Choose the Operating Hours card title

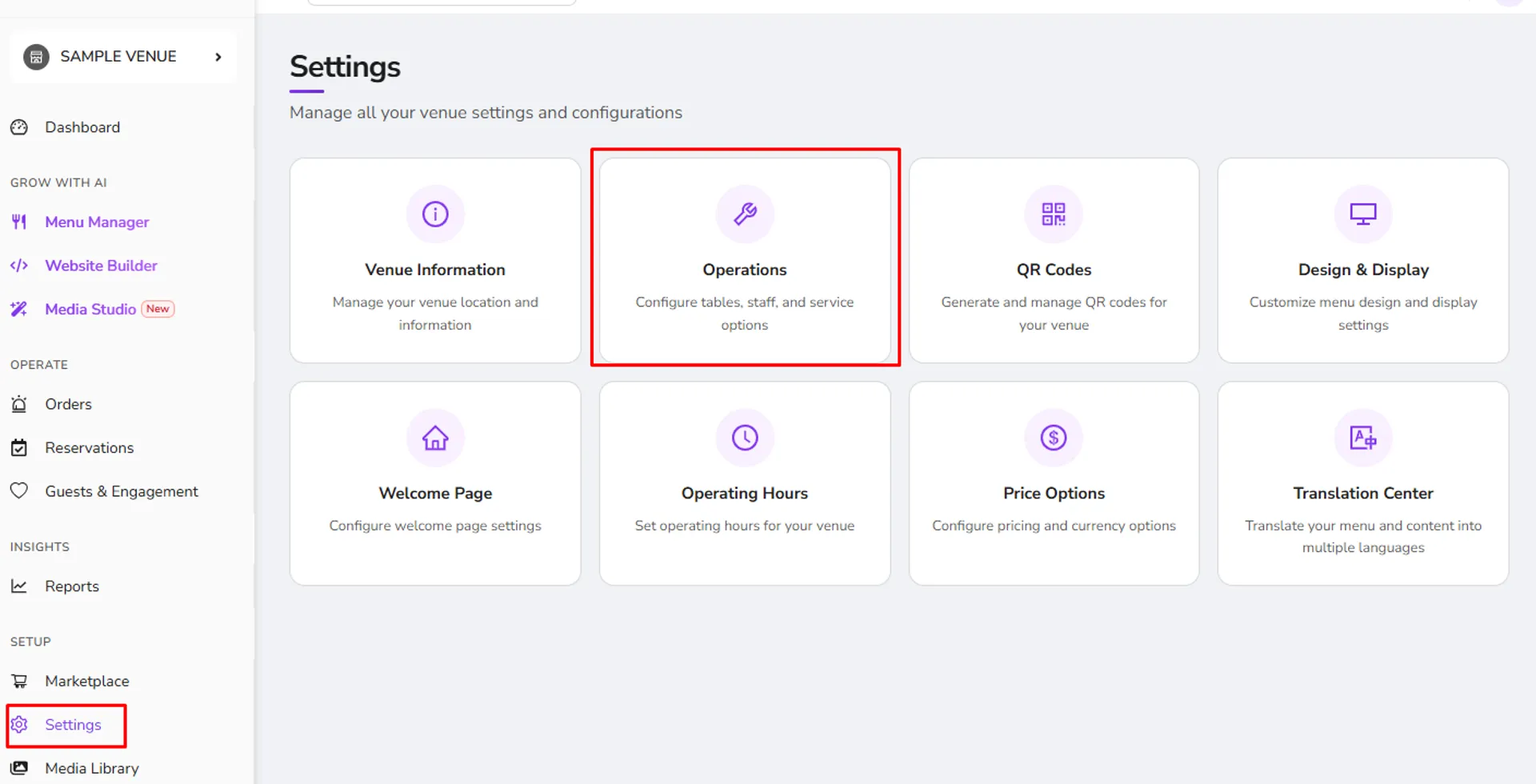pos(745,493)
